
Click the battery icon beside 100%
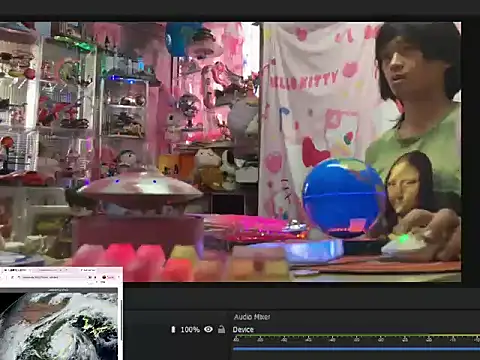coord(173,330)
